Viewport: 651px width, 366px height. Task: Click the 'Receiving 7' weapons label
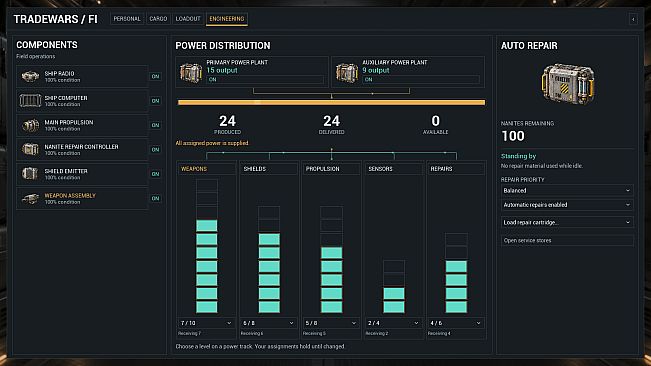tap(189, 333)
